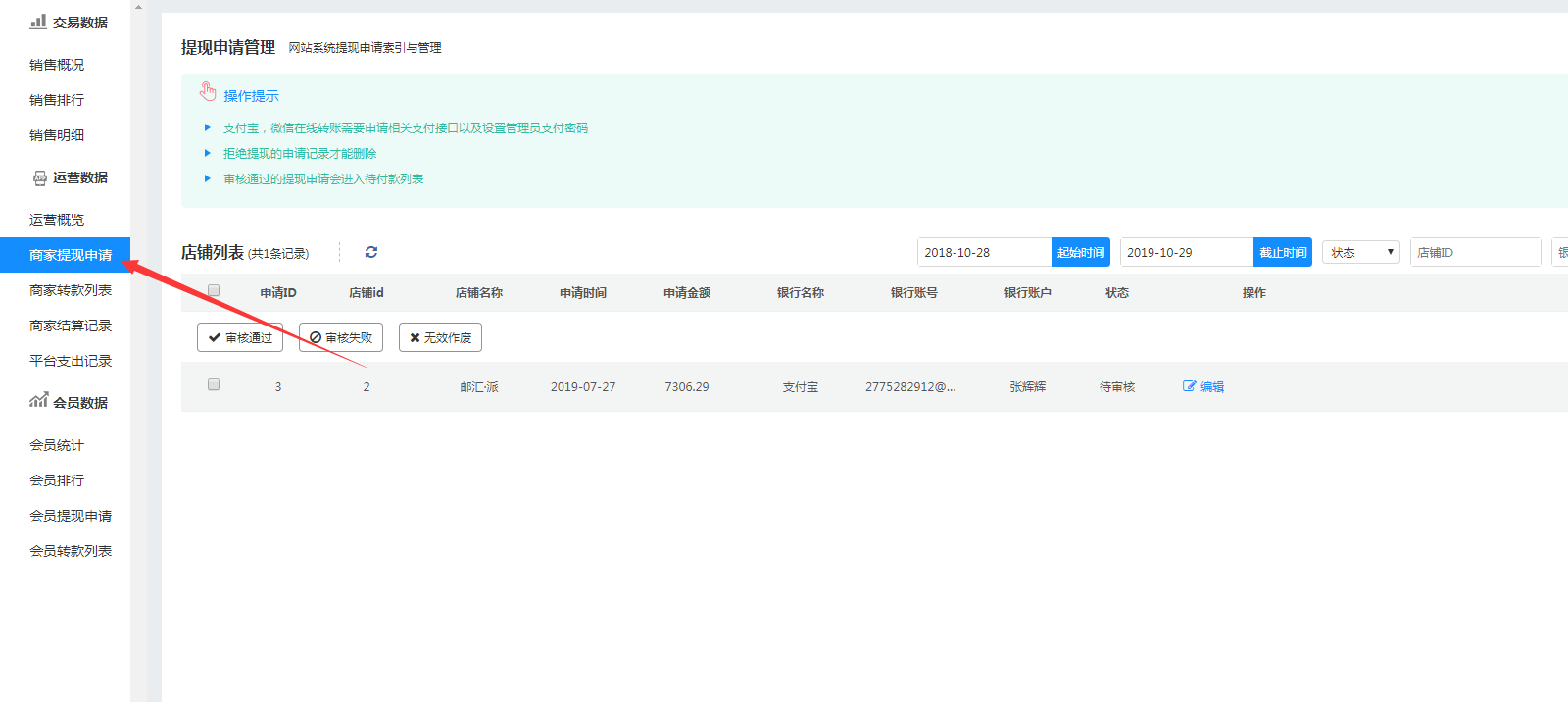
Task: Check the checkbox for application ID 3
Action: pyautogui.click(x=214, y=384)
